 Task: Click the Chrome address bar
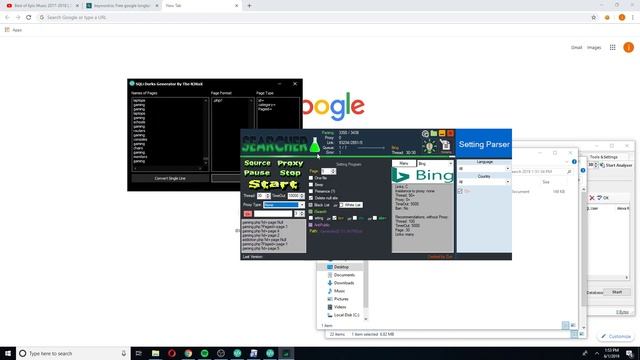tap(314, 18)
